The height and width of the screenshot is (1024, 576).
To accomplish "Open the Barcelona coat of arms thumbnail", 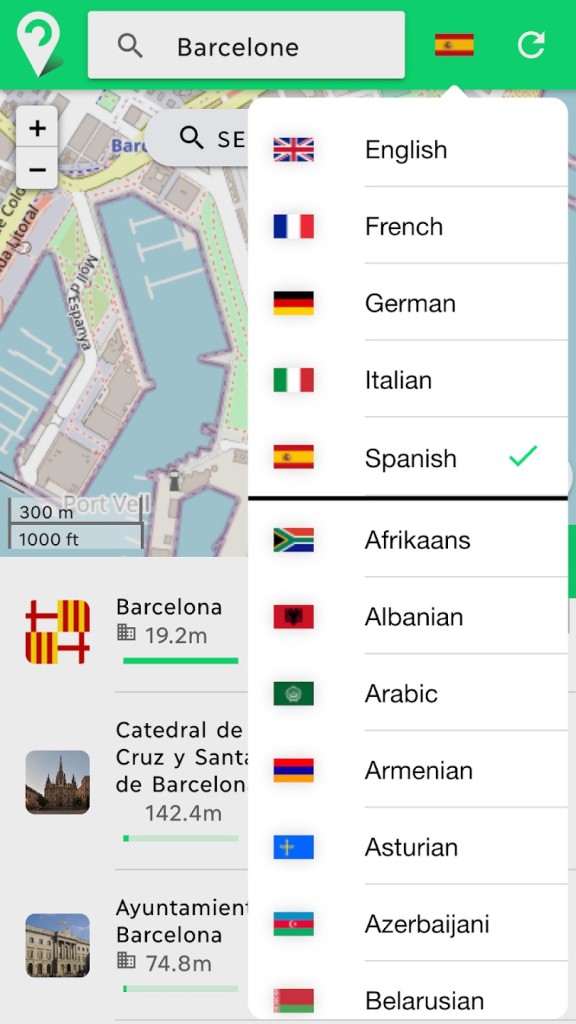I will [57, 632].
